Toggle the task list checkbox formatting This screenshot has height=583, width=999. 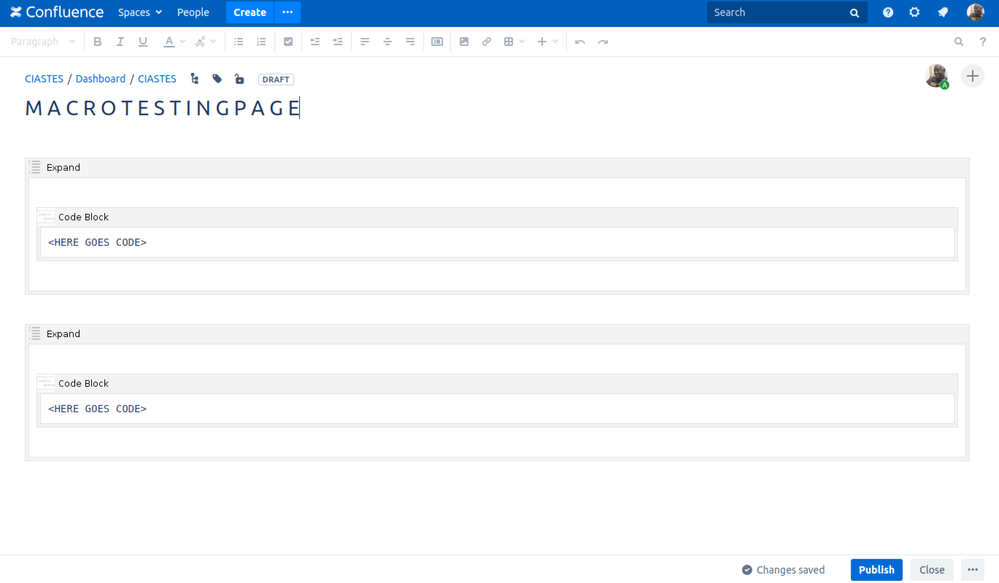point(289,41)
